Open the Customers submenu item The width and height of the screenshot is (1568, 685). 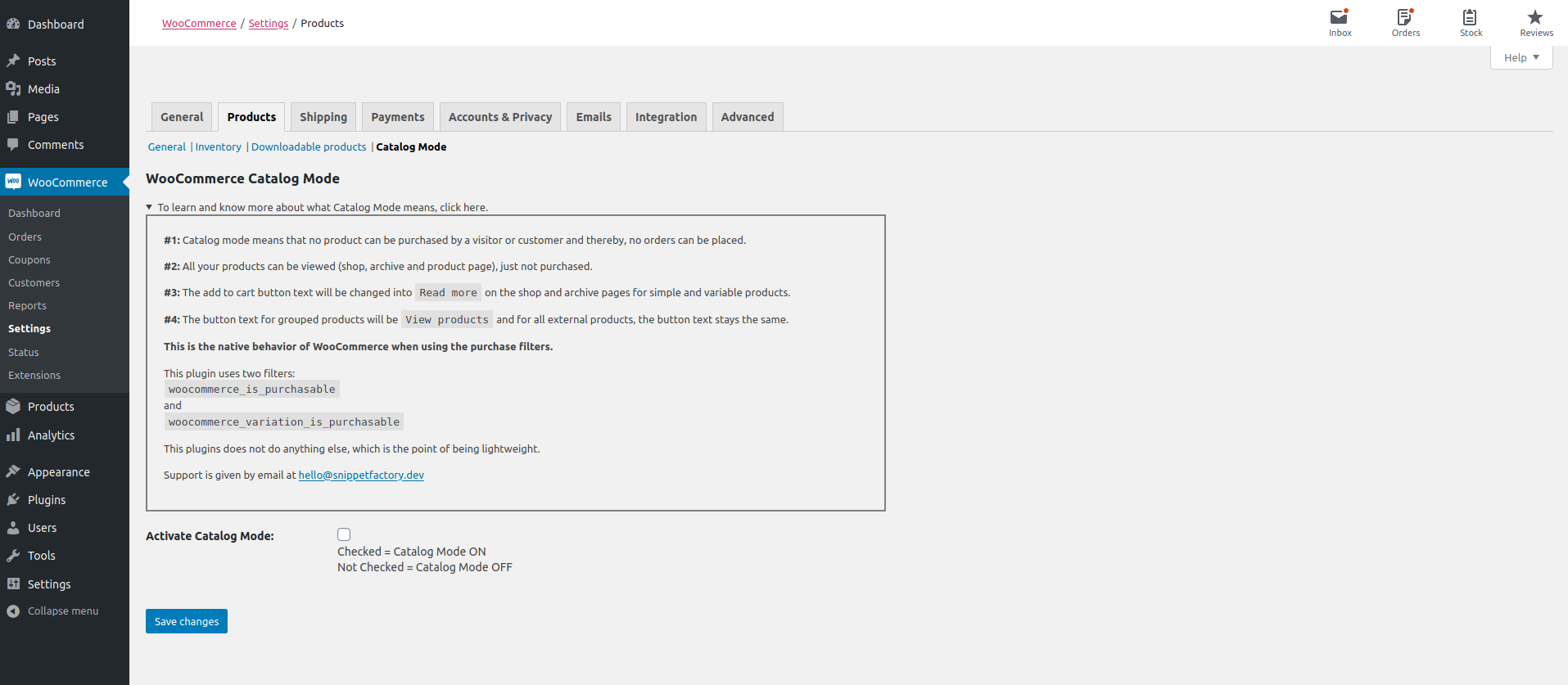tap(34, 282)
